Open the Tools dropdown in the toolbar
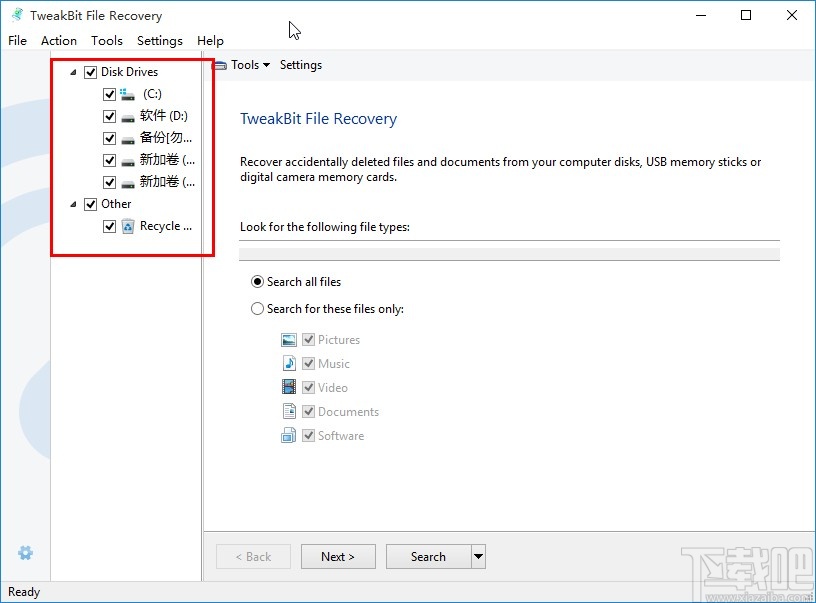The width and height of the screenshot is (816, 603). [244, 65]
